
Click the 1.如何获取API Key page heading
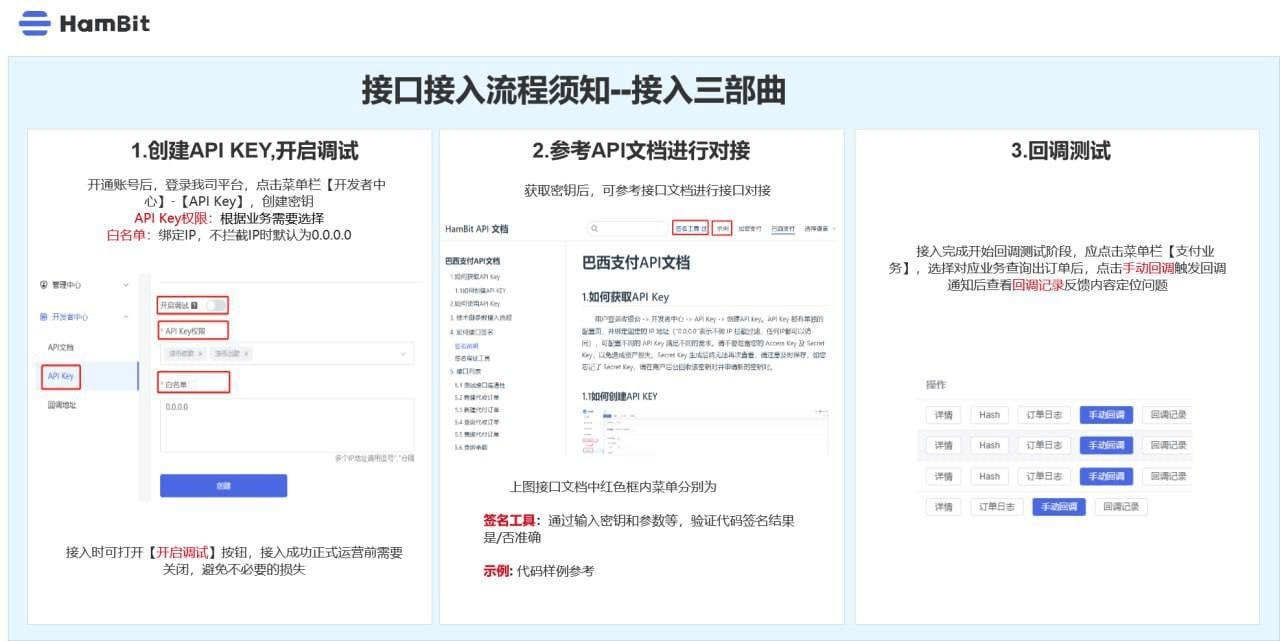point(625,297)
